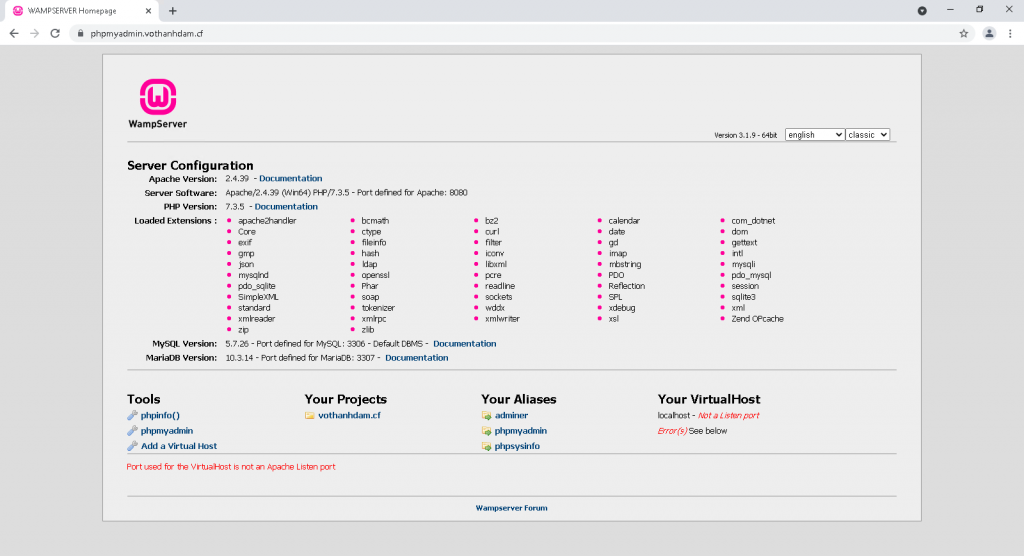Open the Apache Documentation link
This screenshot has height=556, width=1024.
tap(291, 179)
